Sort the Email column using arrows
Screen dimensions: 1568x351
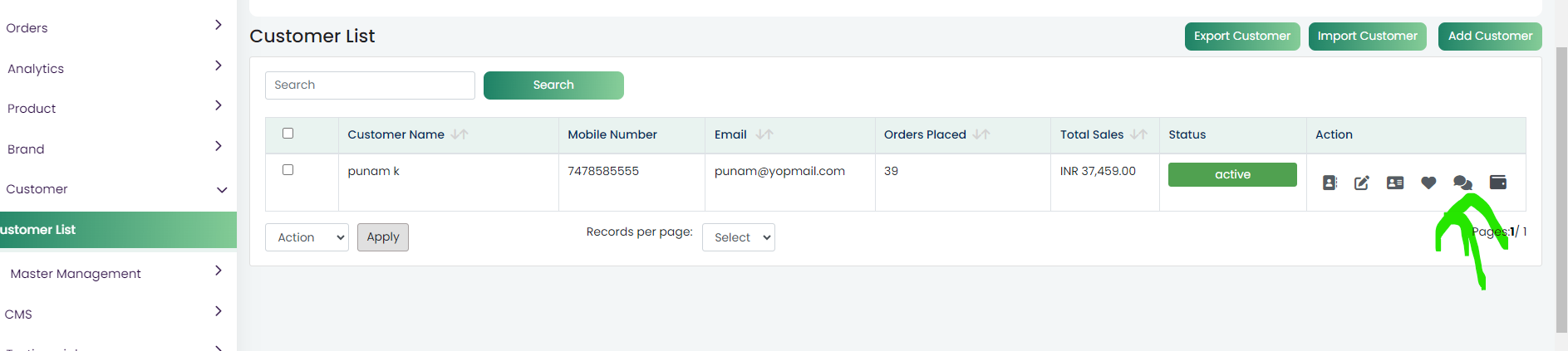(x=764, y=134)
